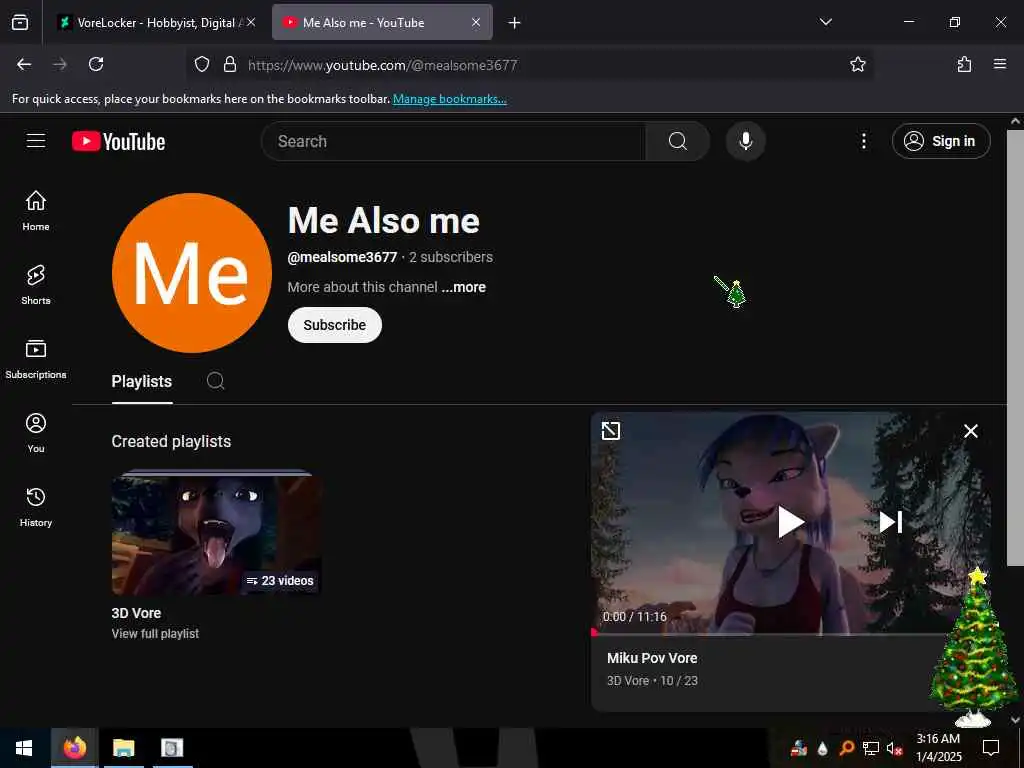This screenshot has height=768, width=1024.
Task: List all tabs dropdown arrow
Action: pos(825,22)
